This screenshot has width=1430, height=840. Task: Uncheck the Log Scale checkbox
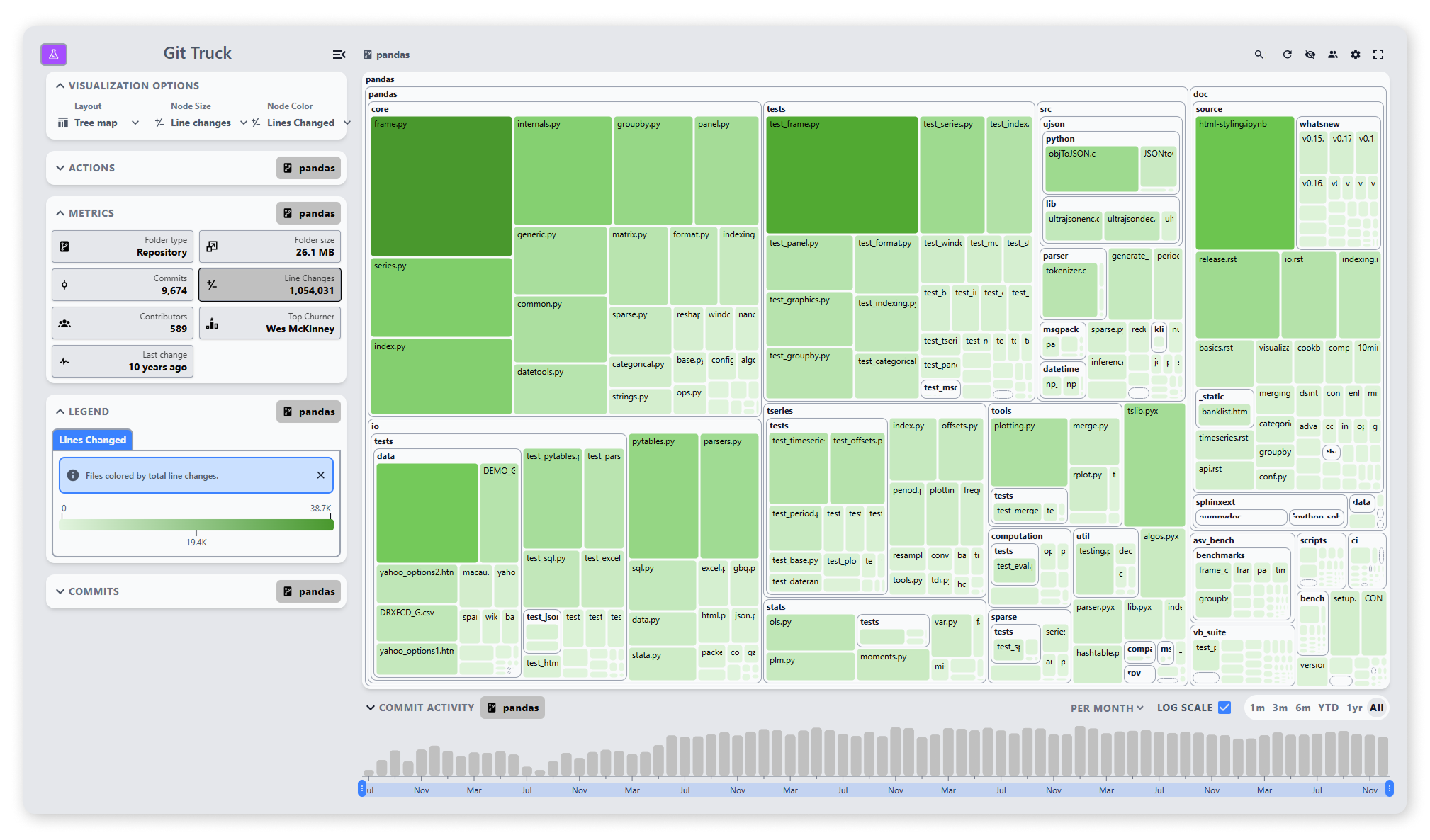point(1224,708)
